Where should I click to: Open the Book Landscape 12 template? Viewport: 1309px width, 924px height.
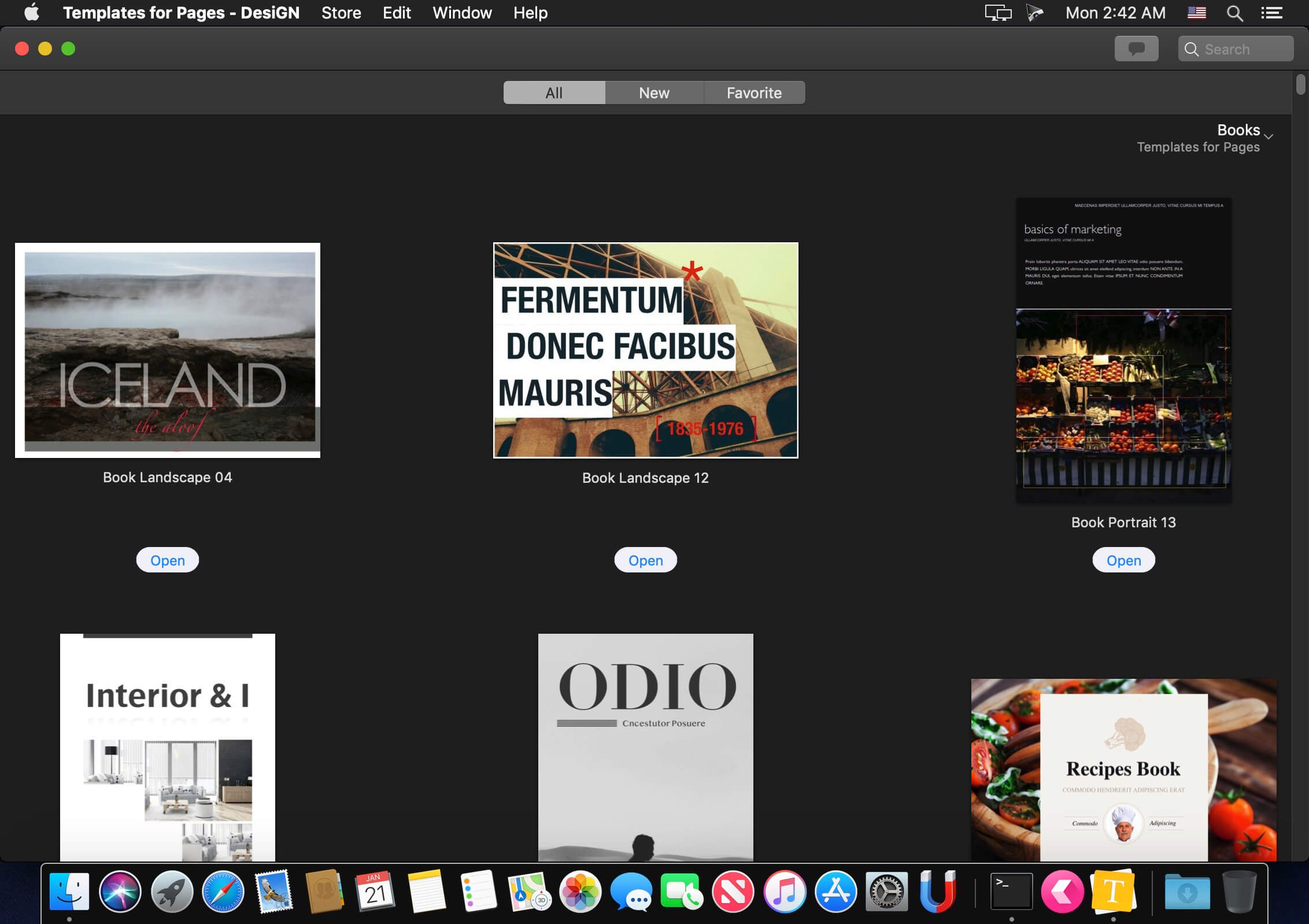click(x=645, y=560)
